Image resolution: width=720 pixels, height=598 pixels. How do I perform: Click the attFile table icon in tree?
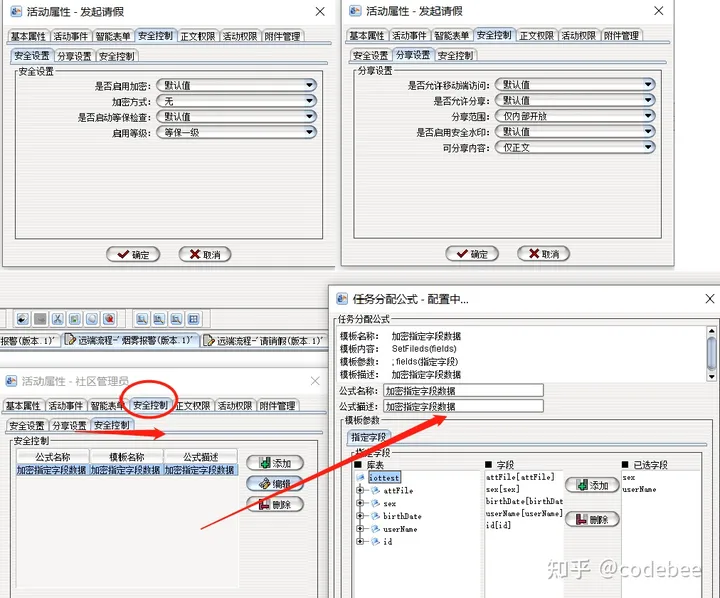coord(375,491)
